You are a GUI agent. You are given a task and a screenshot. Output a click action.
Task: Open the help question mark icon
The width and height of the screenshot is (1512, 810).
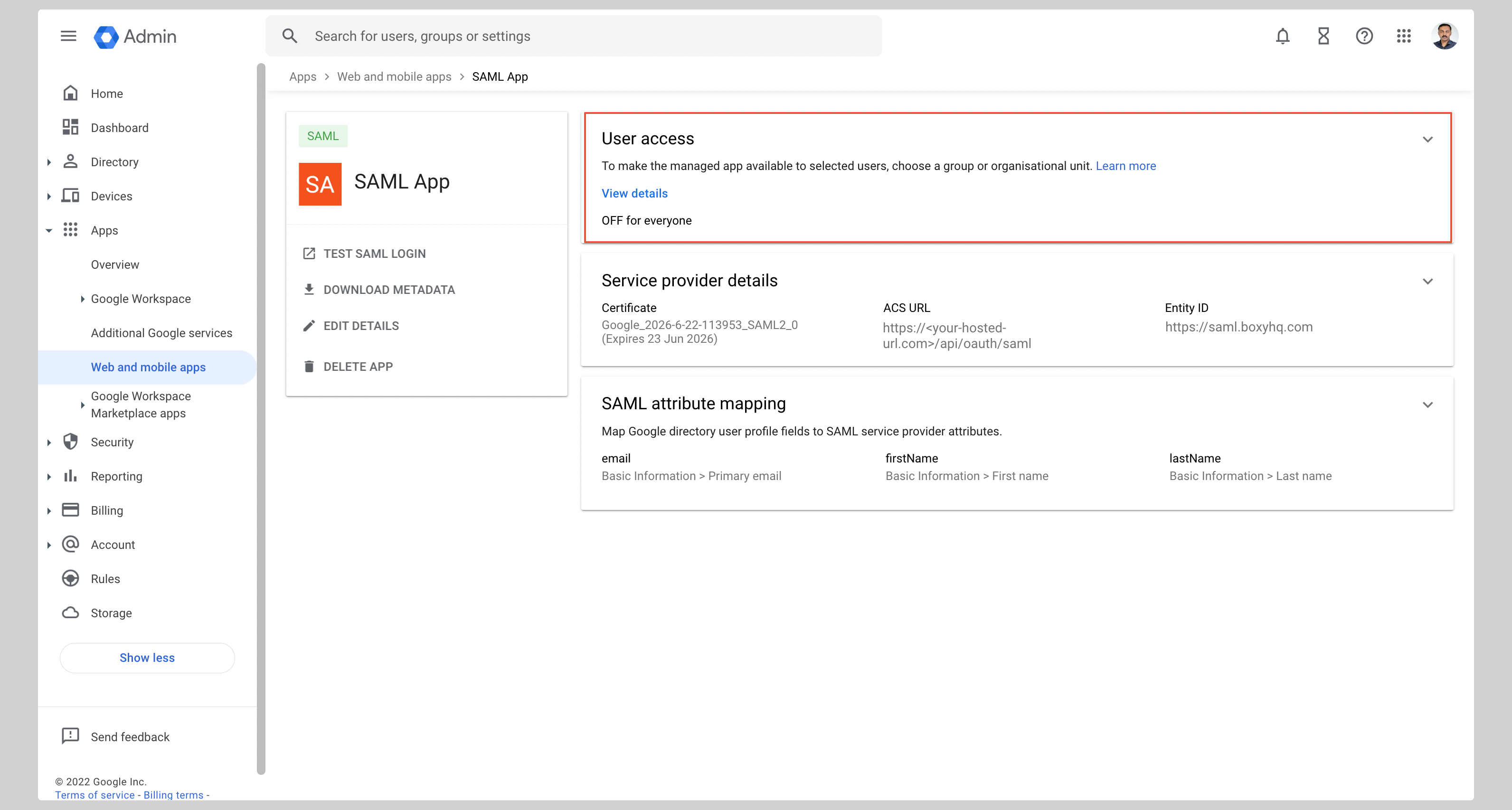[1364, 36]
